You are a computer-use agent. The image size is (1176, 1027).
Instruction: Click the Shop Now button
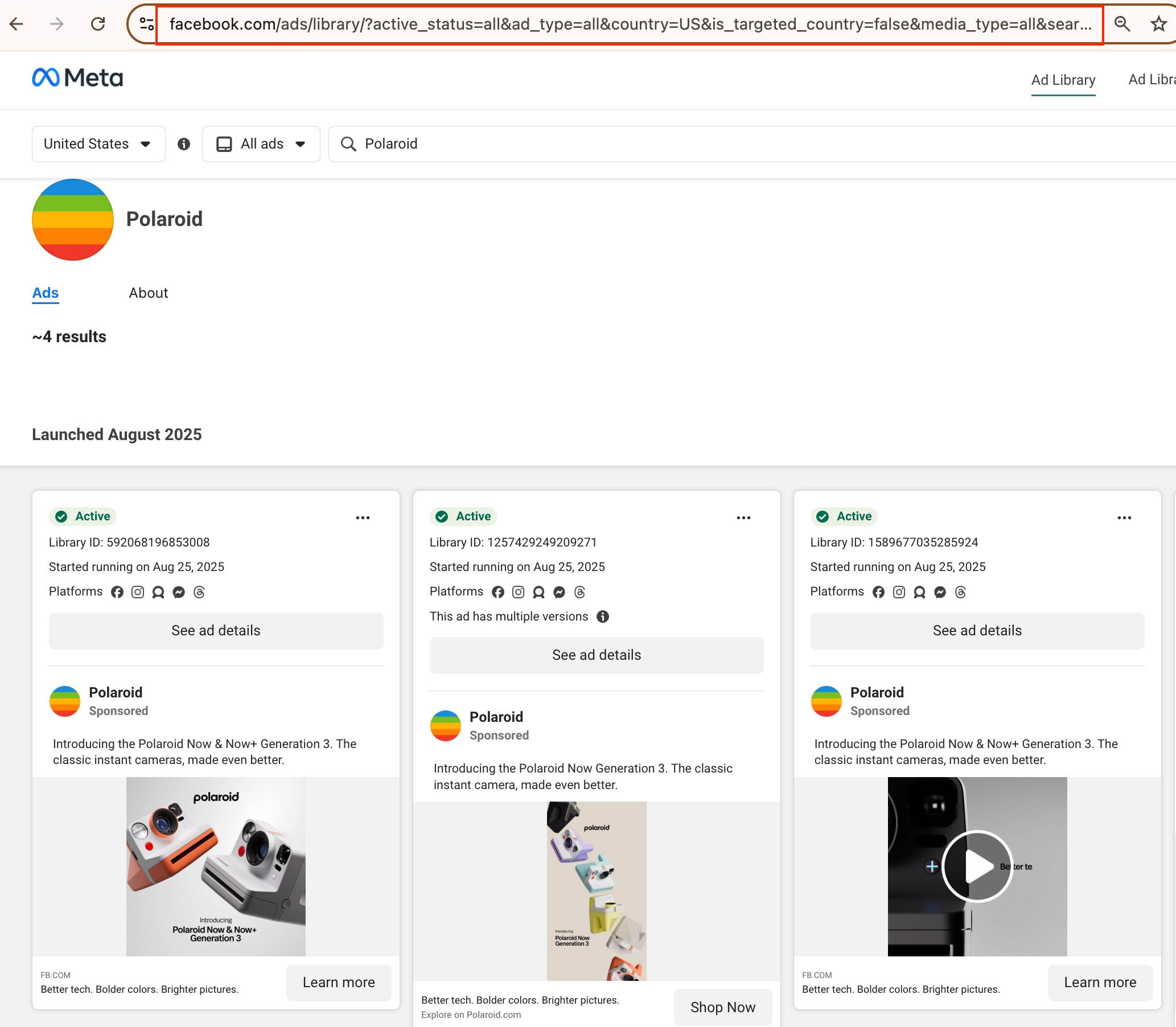coord(723,1007)
